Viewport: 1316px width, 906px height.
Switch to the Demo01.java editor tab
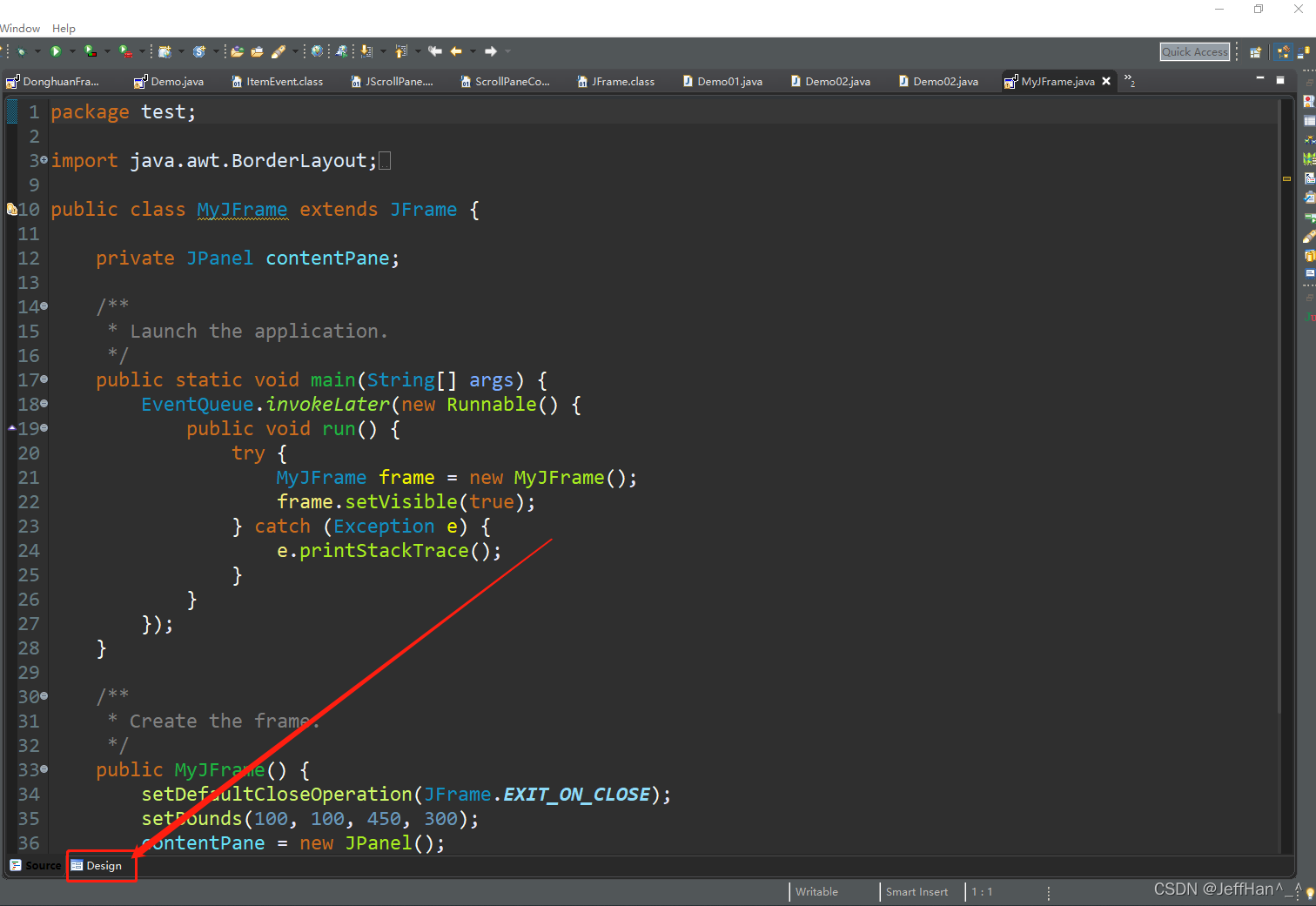click(729, 82)
